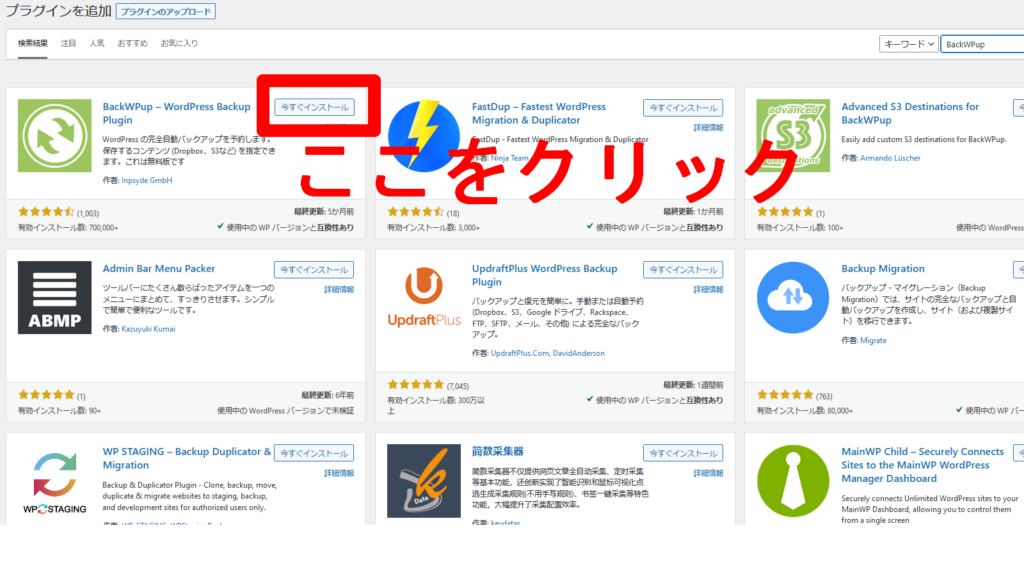
Task: Visit author Migrate link
Action: (873, 340)
